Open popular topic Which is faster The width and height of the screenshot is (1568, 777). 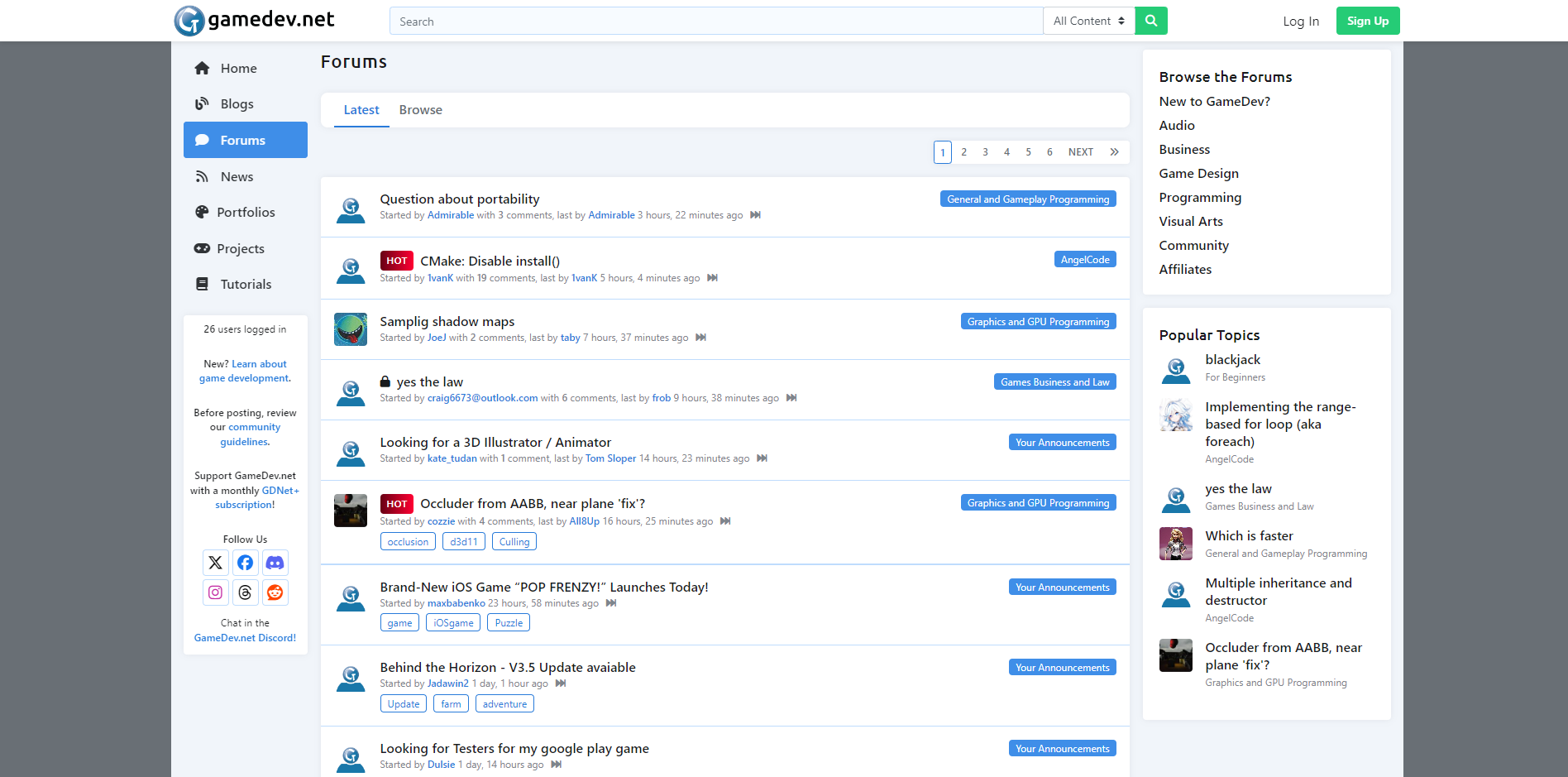(x=1249, y=536)
